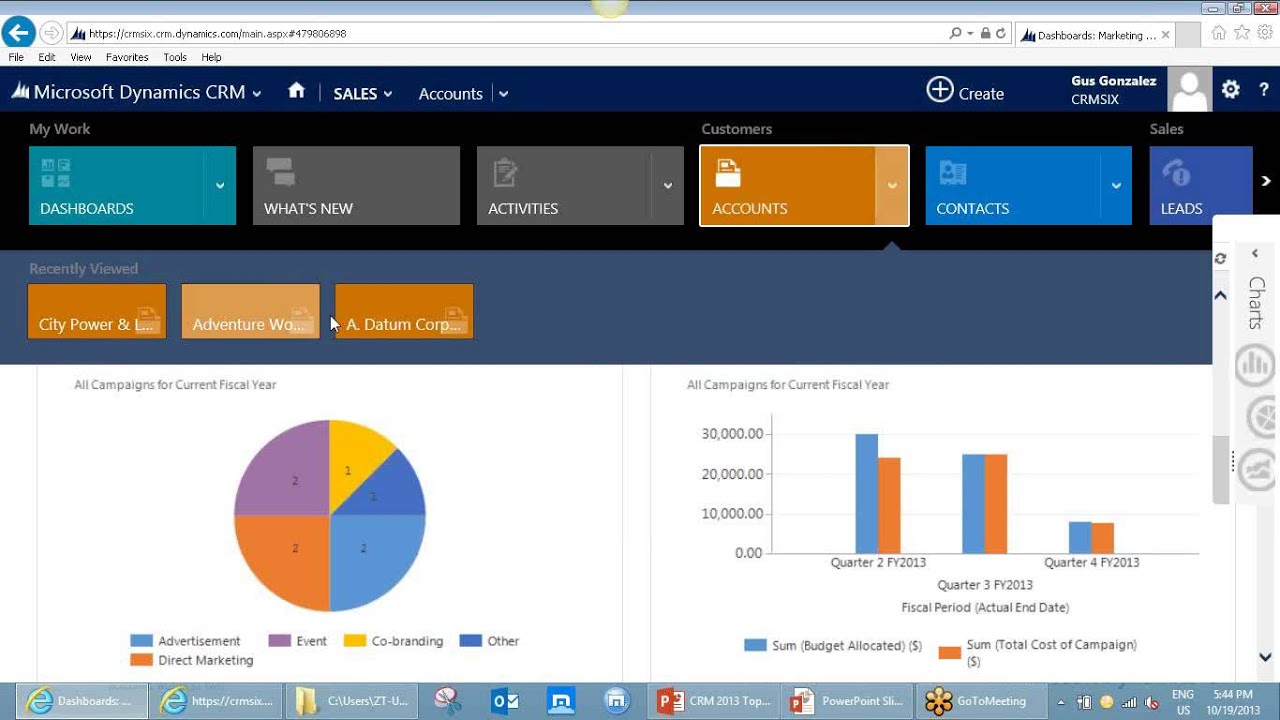
Task: Open recently viewed A. Datum Corp account
Action: point(404,311)
